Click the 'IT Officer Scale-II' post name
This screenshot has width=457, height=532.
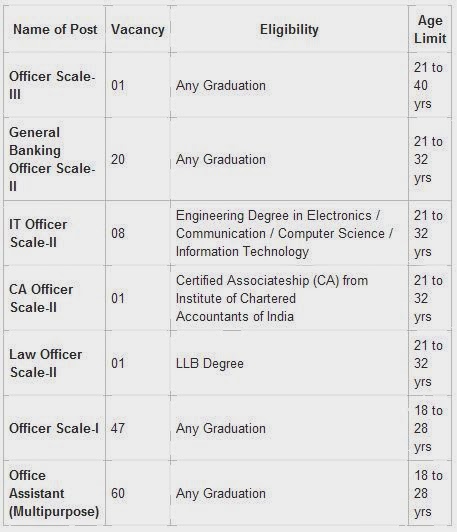coord(38,233)
